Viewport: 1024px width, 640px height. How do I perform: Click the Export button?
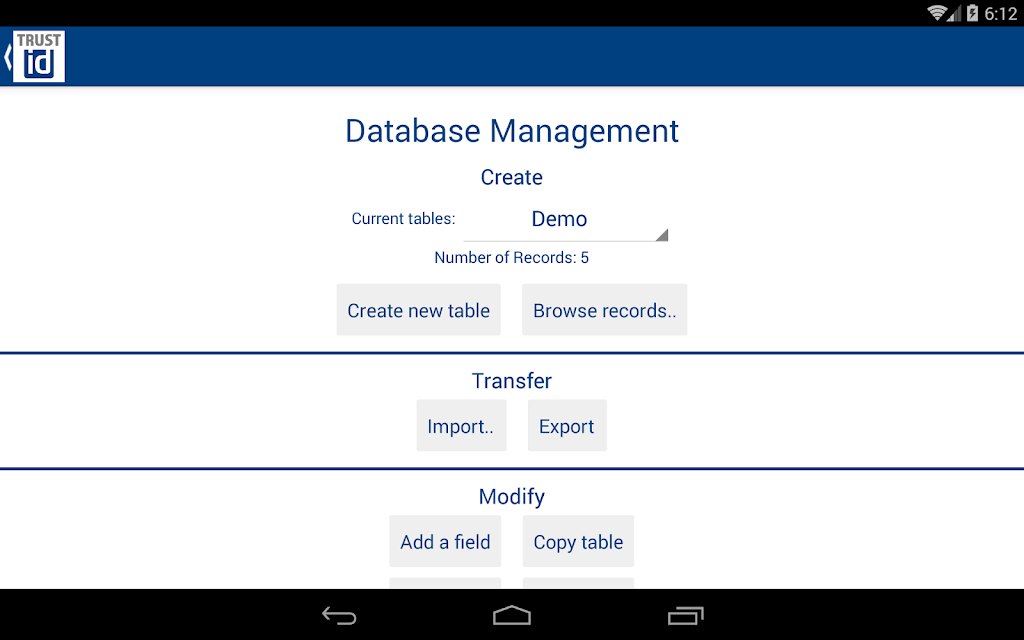[x=567, y=426]
